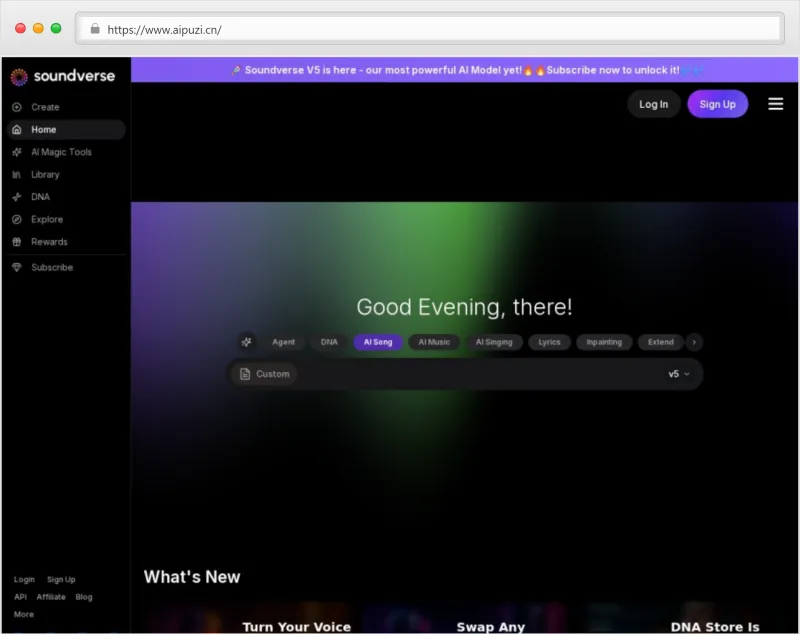Click the Subscribe diamond icon
The image size is (800, 634).
17,268
